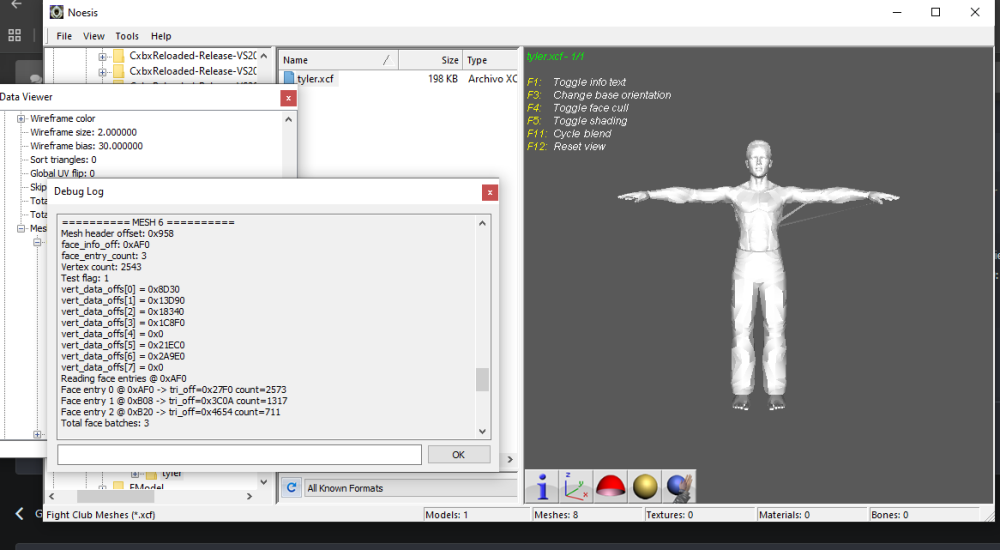Click the red dome icon in viewport toolbar

(610, 487)
